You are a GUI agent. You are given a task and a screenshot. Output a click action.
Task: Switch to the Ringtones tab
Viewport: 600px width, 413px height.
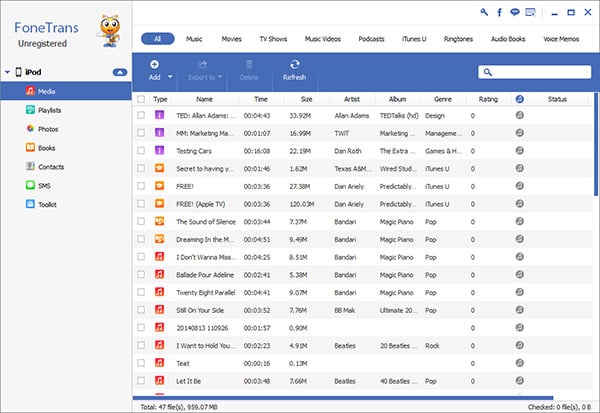pyautogui.click(x=458, y=39)
